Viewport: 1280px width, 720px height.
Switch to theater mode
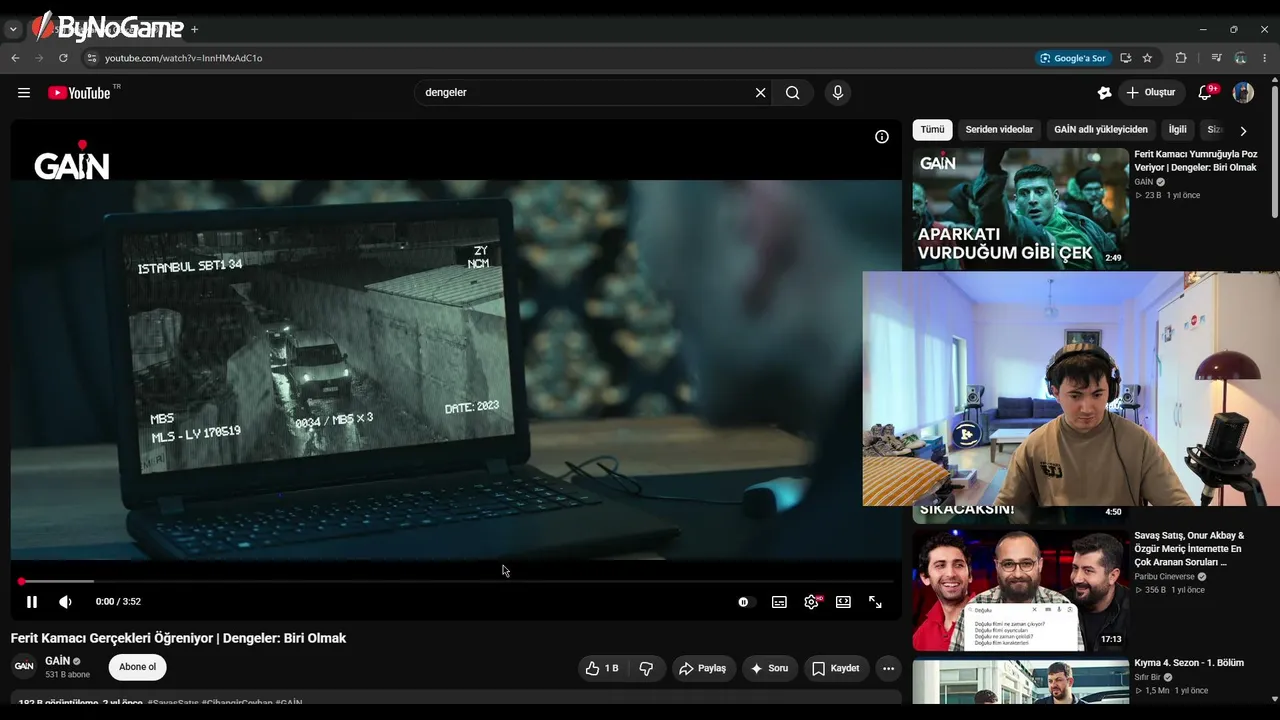coord(843,602)
